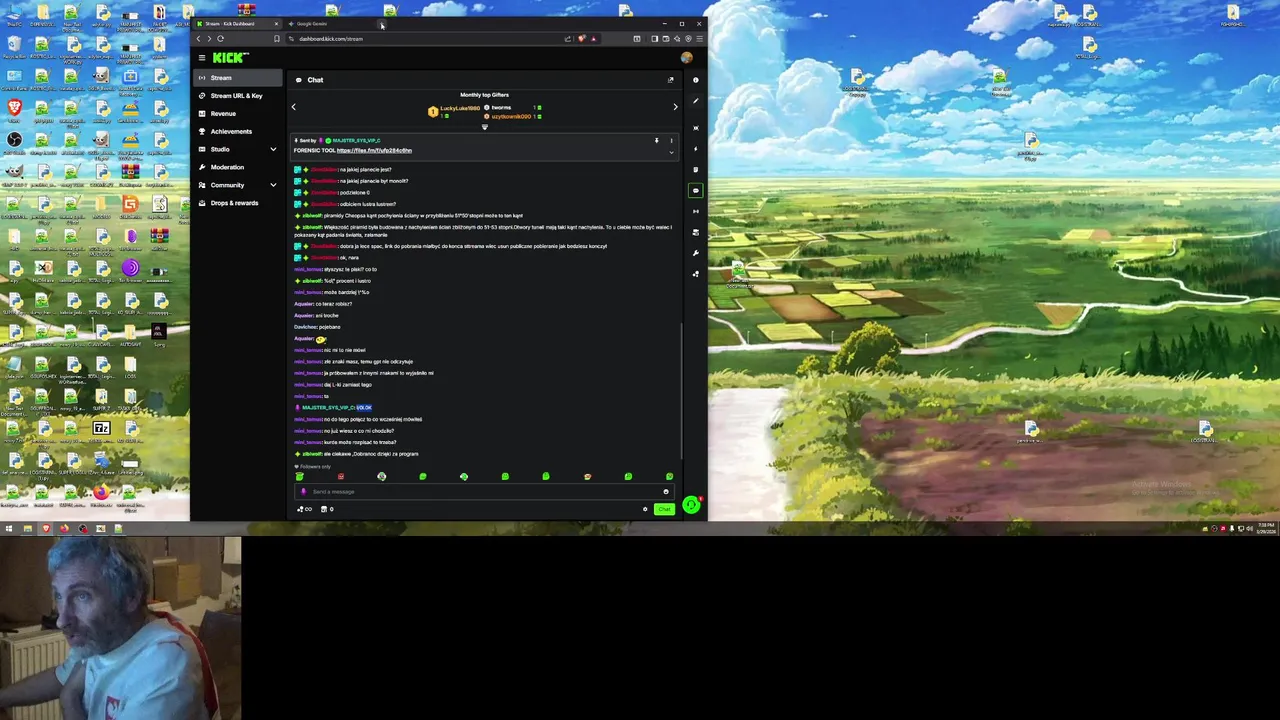1280x720 pixels.
Task: Click the purple identity icon in message box
Action: 303,492
